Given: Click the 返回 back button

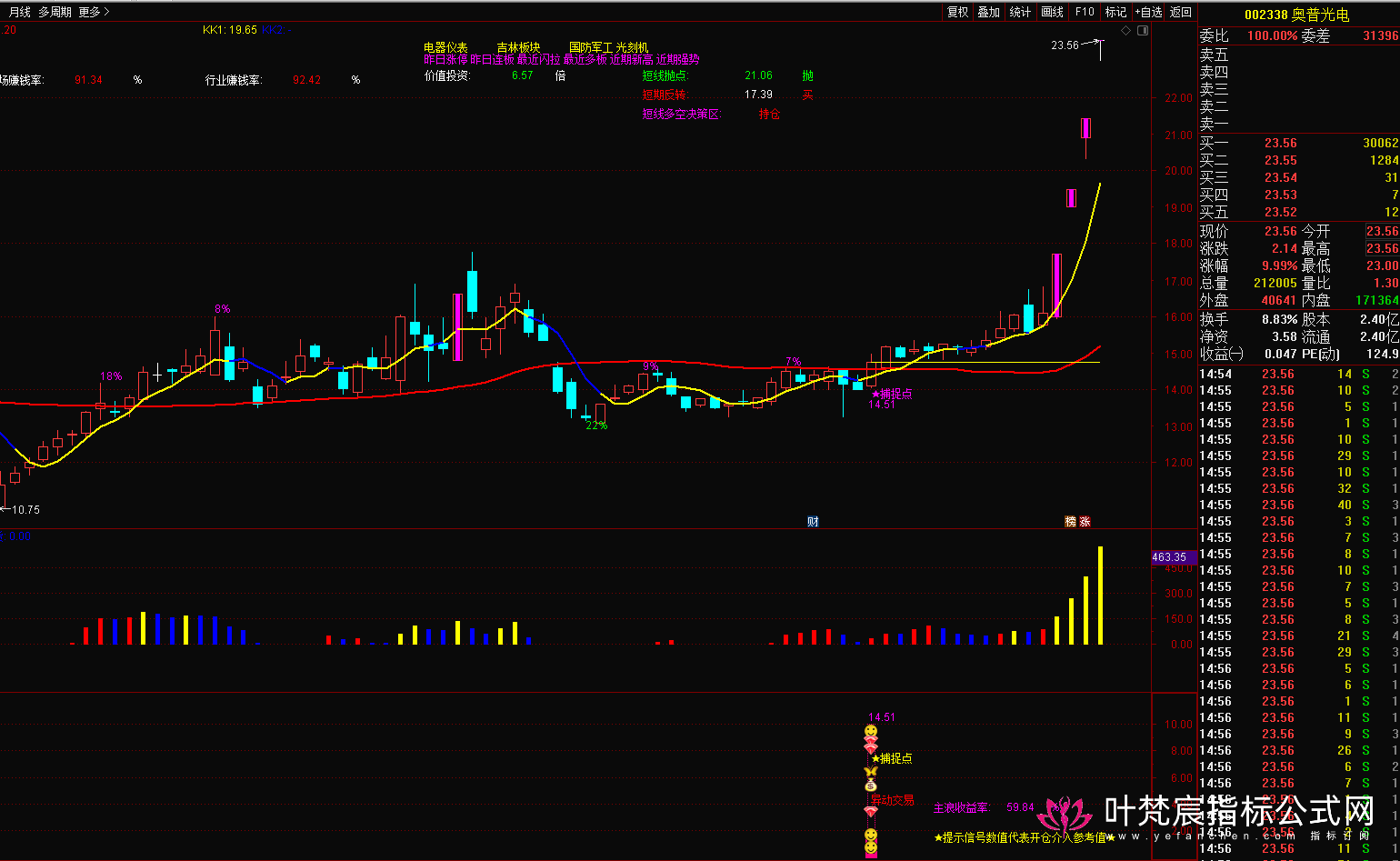Looking at the screenshot, I should (1180, 12).
